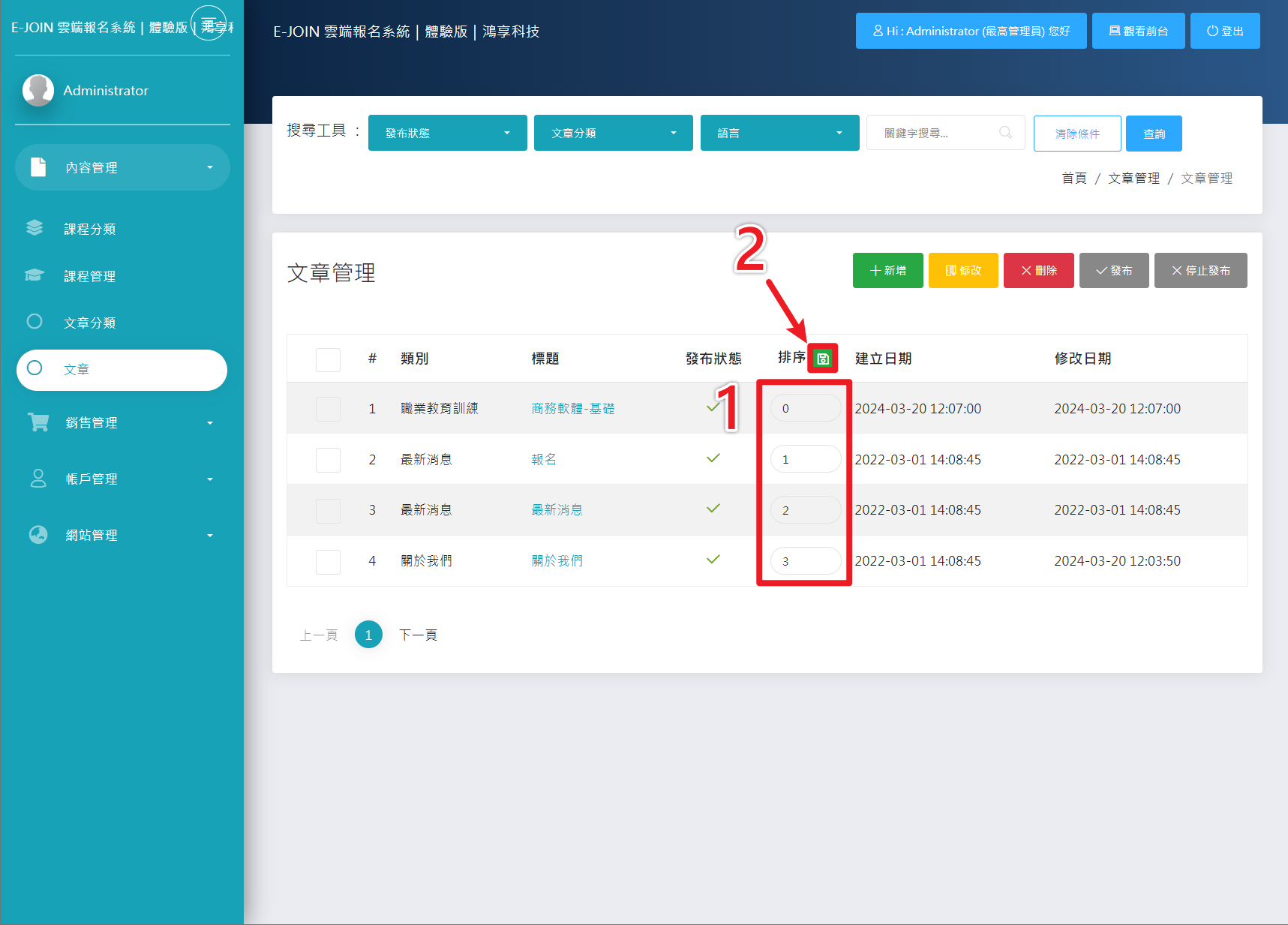Viewport: 1288px width, 925px height.
Task: Expand the 語言 language dropdown
Action: click(x=779, y=133)
